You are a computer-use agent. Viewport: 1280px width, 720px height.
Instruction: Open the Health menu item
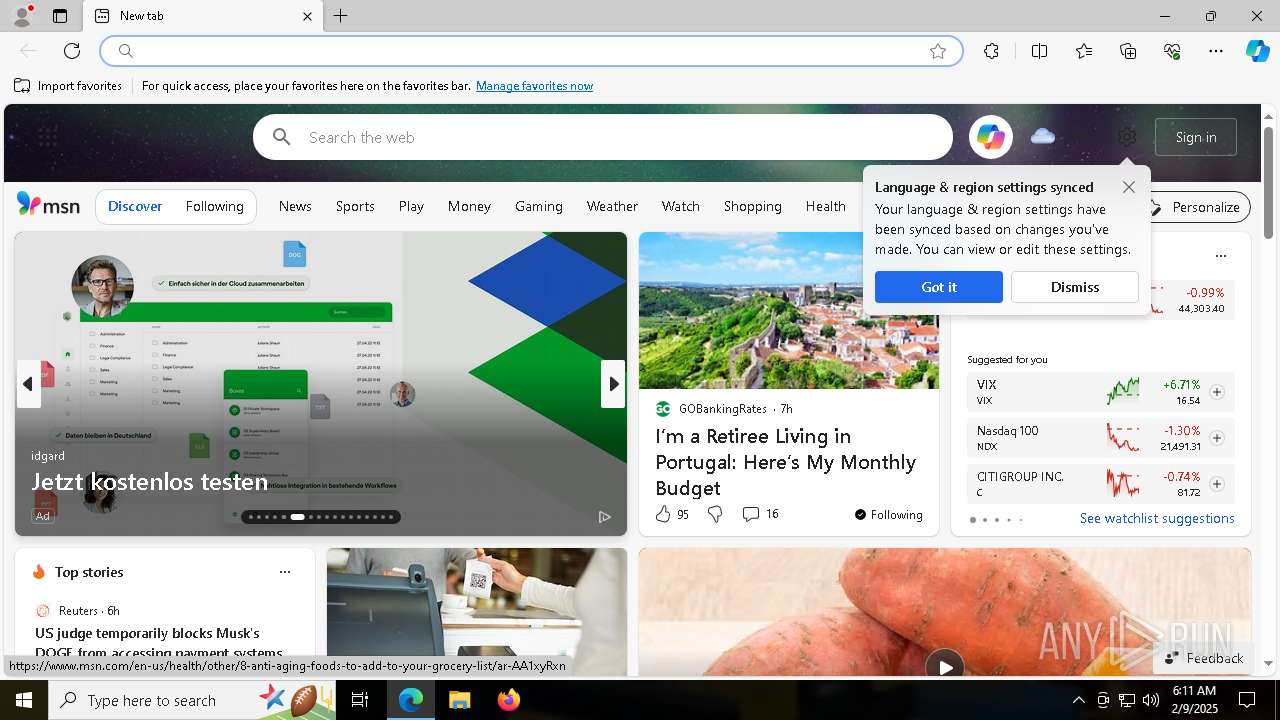825,206
